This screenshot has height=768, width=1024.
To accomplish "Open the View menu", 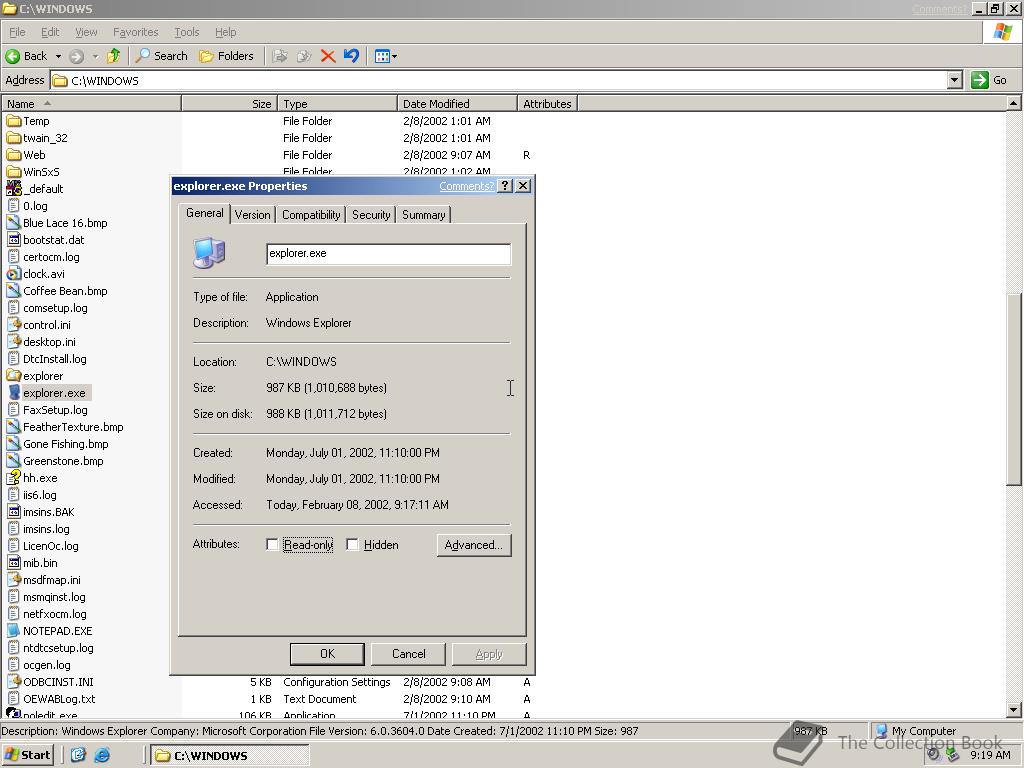I will click(86, 32).
